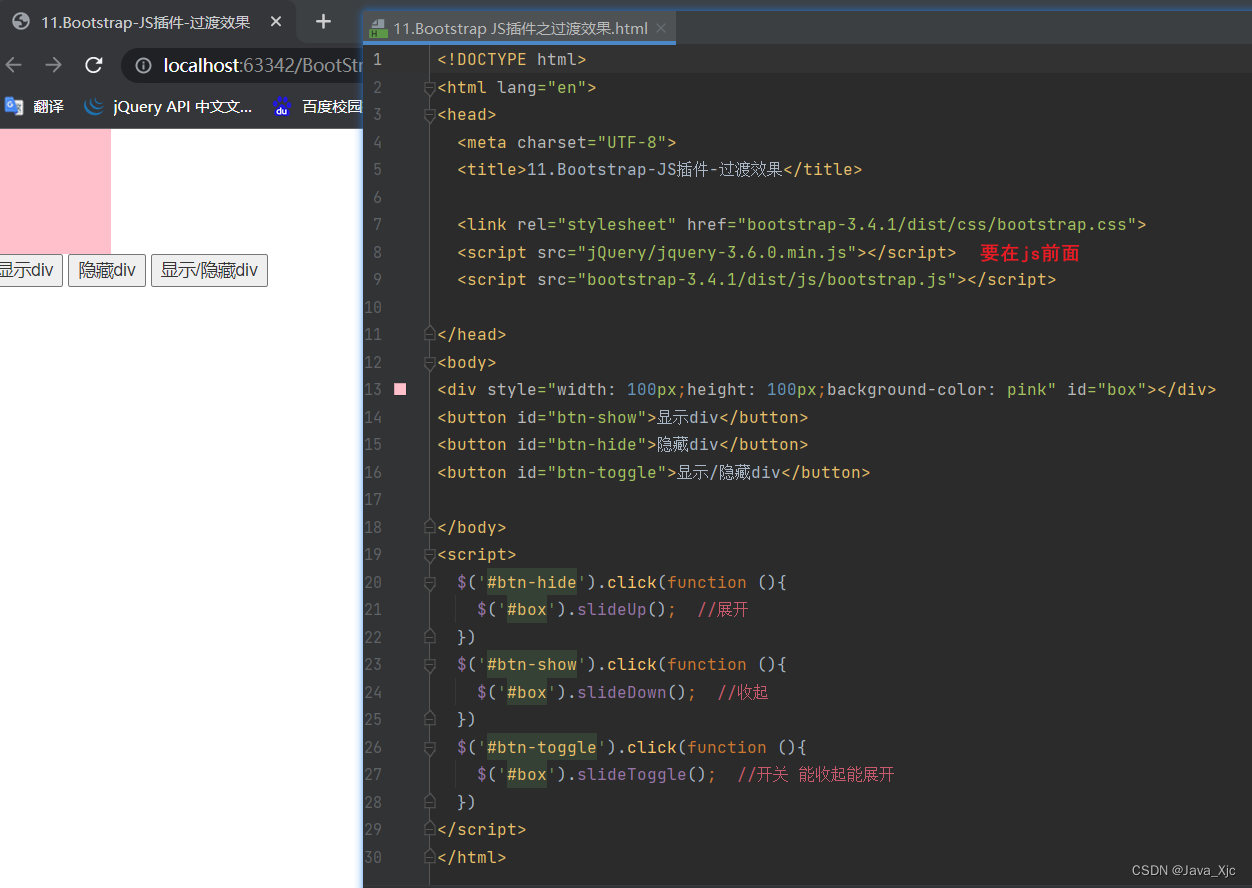The height and width of the screenshot is (888, 1252).
Task: Collapse the btn-toggle click function fold
Action: click(x=430, y=747)
